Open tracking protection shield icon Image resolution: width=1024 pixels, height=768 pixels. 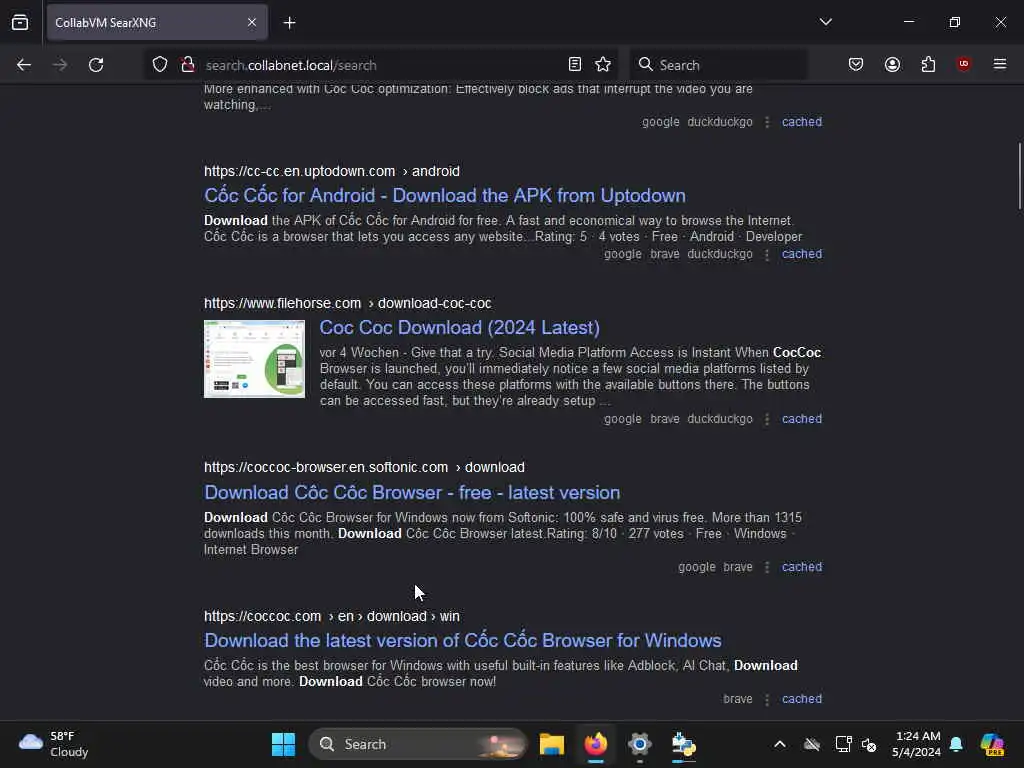159,64
